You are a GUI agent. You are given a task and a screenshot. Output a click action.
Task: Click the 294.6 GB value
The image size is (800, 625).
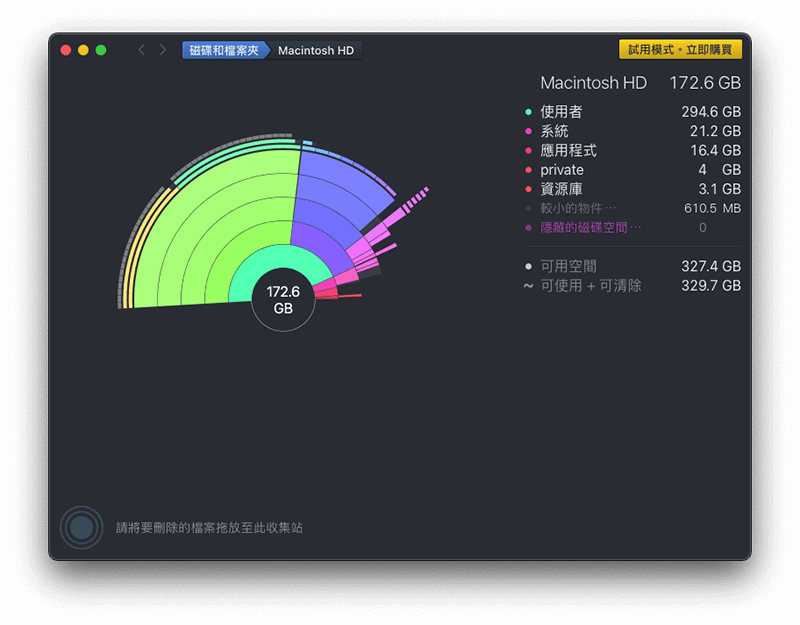click(711, 112)
